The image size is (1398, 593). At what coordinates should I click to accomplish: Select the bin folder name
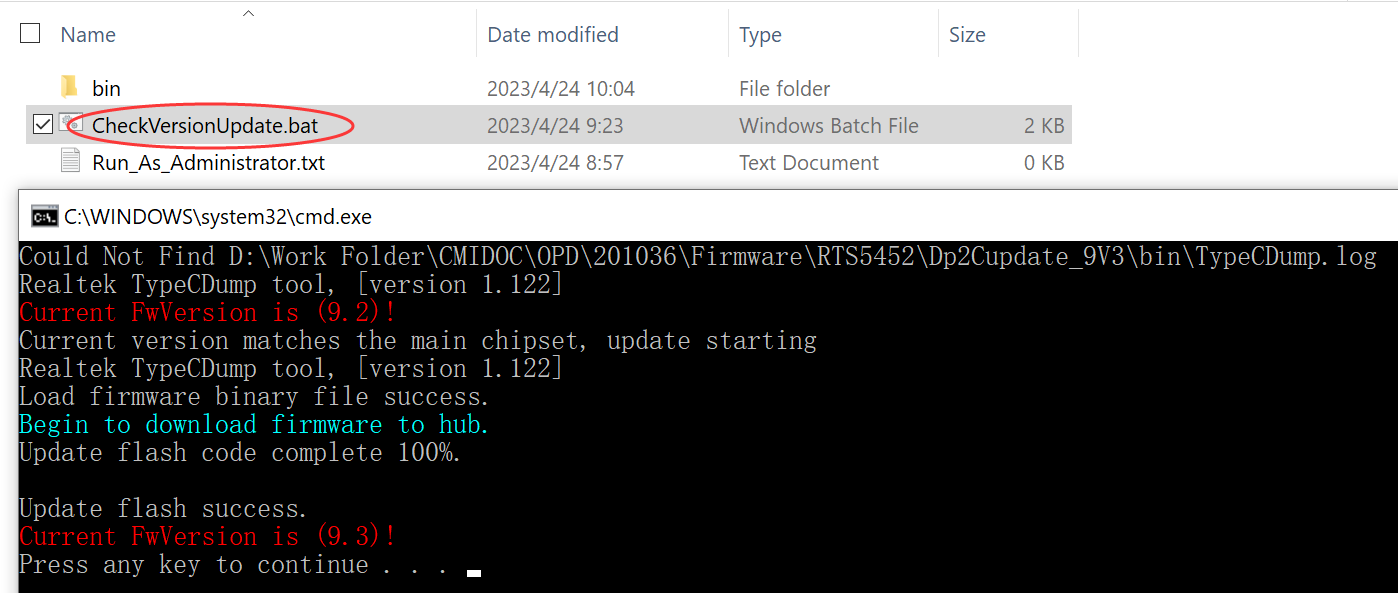106,89
